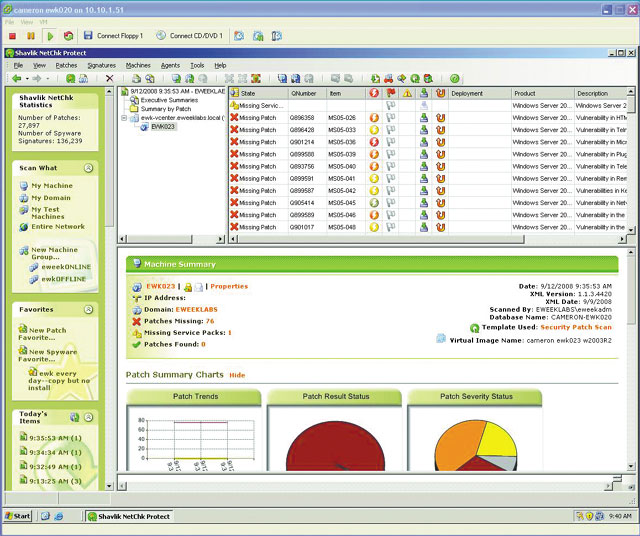This screenshot has height=536, width=640.
Task: Collapse the Today's Items panel
Action: point(88,417)
